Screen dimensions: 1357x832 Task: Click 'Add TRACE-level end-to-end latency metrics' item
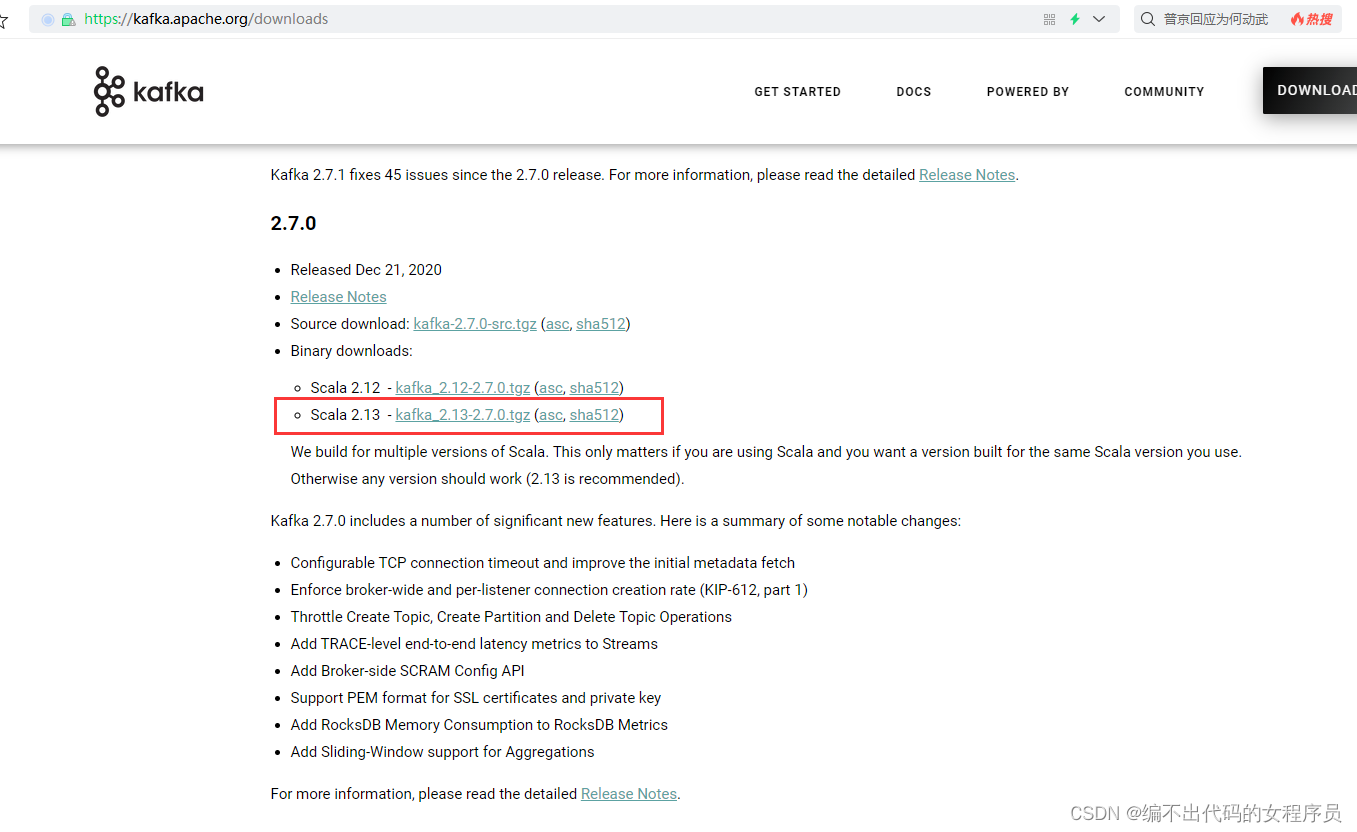tap(474, 644)
